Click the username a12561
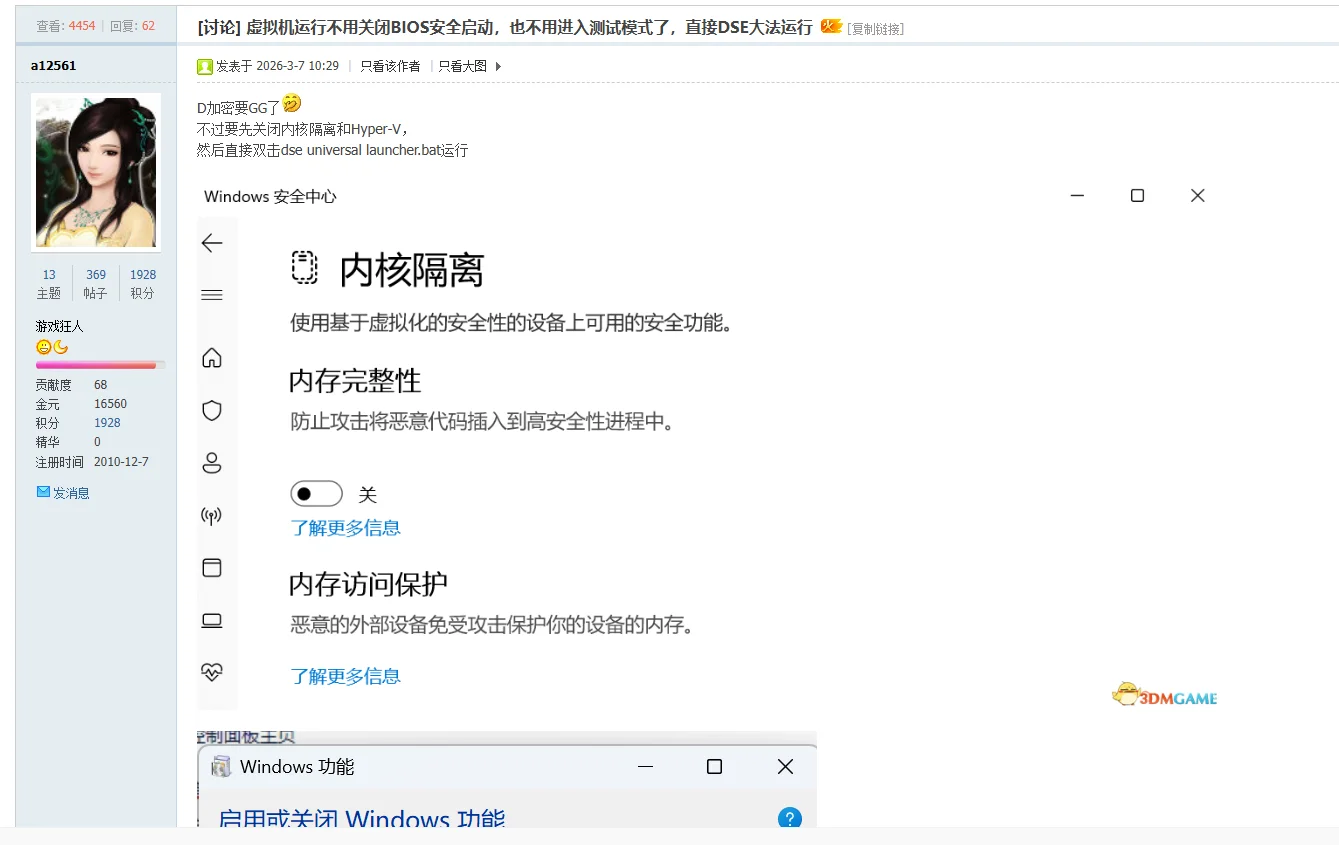The image size is (1339, 845). (53, 65)
